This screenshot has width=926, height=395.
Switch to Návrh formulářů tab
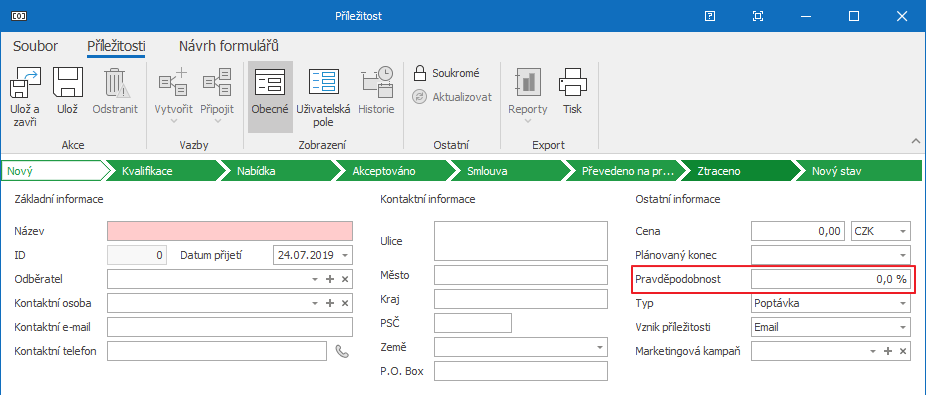tap(229, 46)
